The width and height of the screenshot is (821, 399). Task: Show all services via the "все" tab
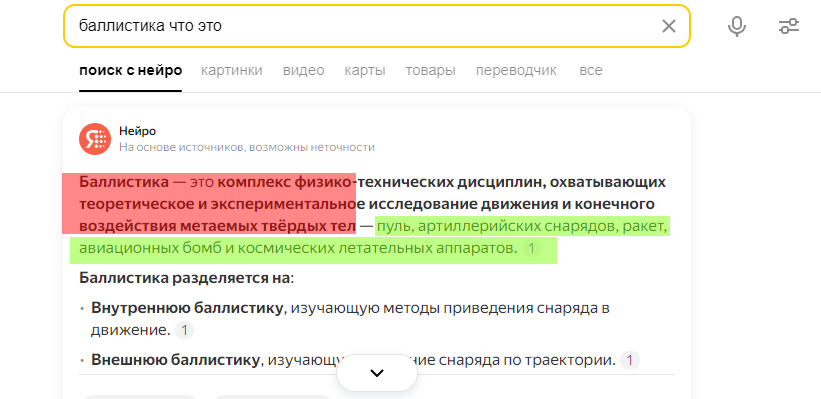(x=591, y=70)
